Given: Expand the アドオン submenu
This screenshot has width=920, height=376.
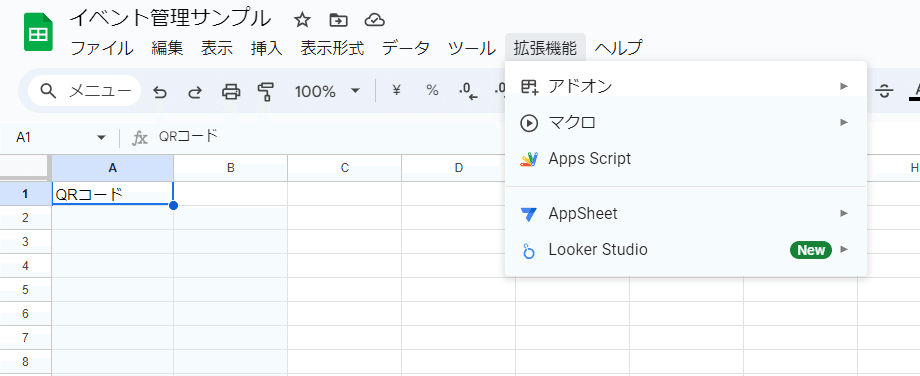Looking at the screenshot, I should pos(685,87).
